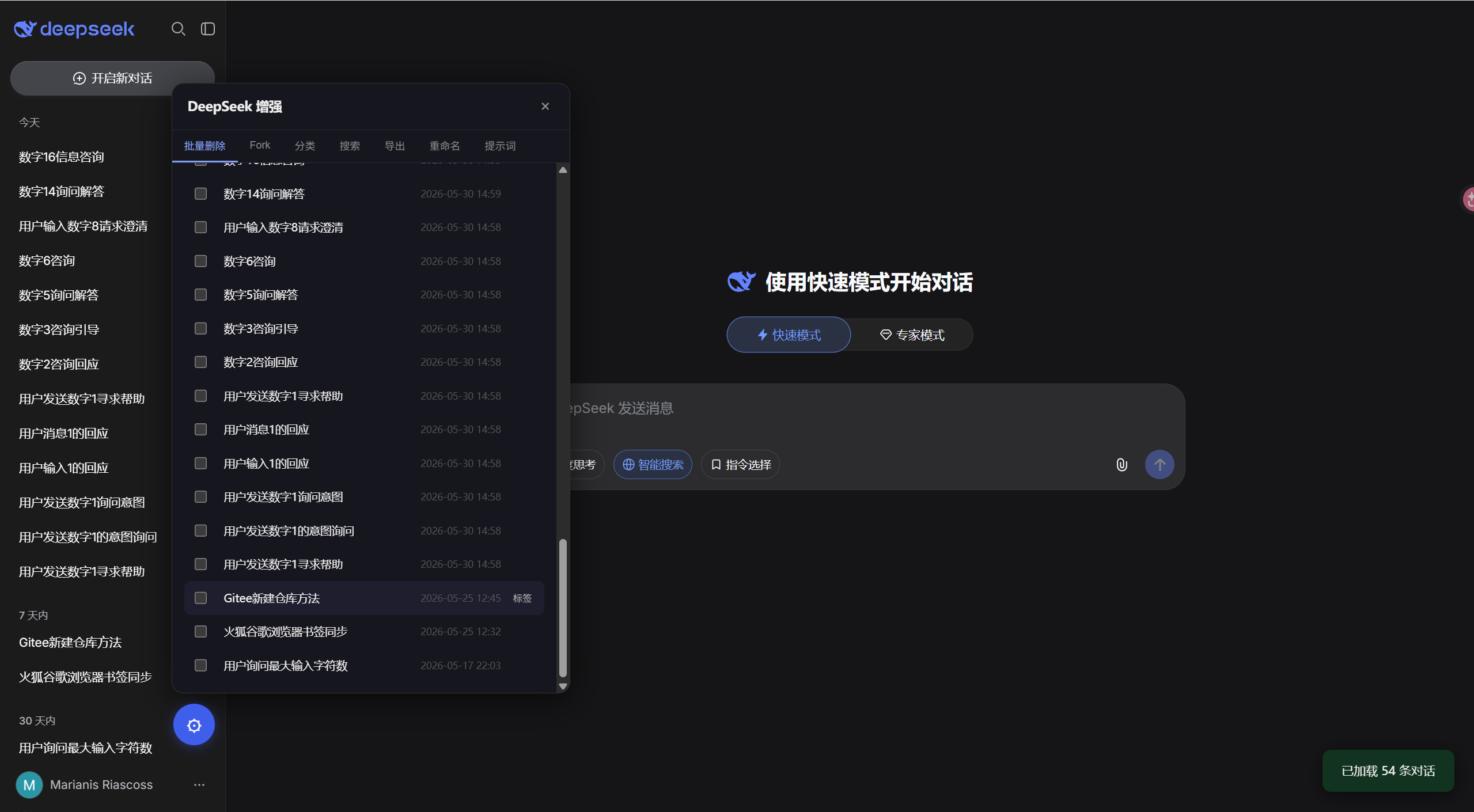
Task: Open 数字16信息咨询 in the sidebar
Action: [62, 157]
